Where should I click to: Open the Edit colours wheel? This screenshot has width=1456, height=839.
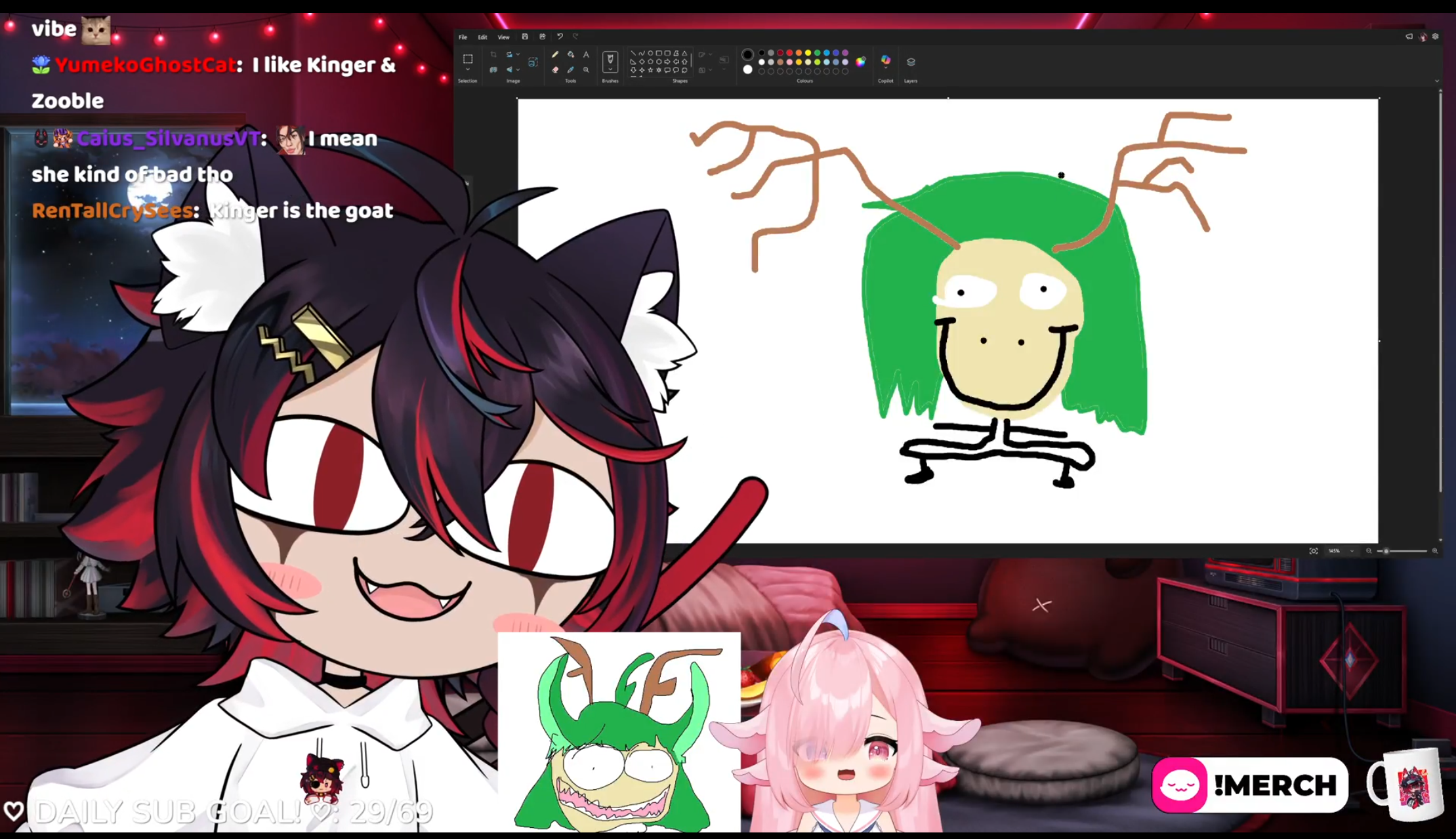[861, 62]
